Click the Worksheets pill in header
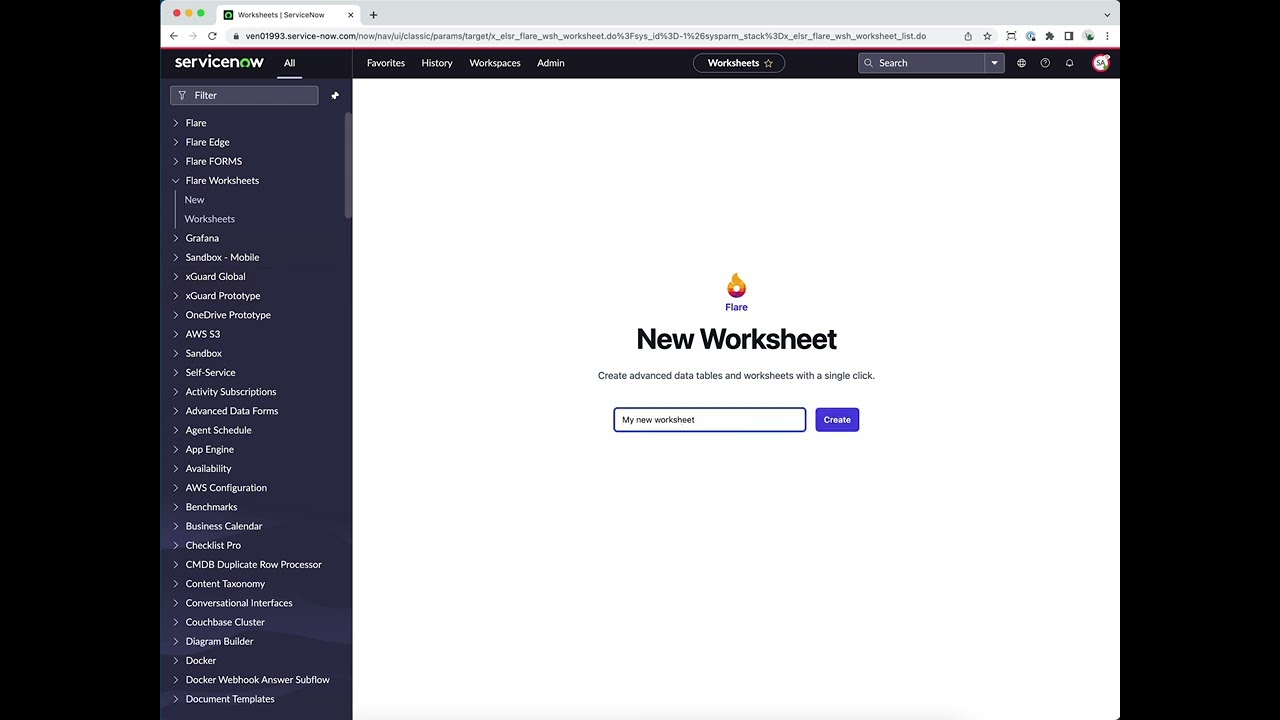 click(739, 63)
